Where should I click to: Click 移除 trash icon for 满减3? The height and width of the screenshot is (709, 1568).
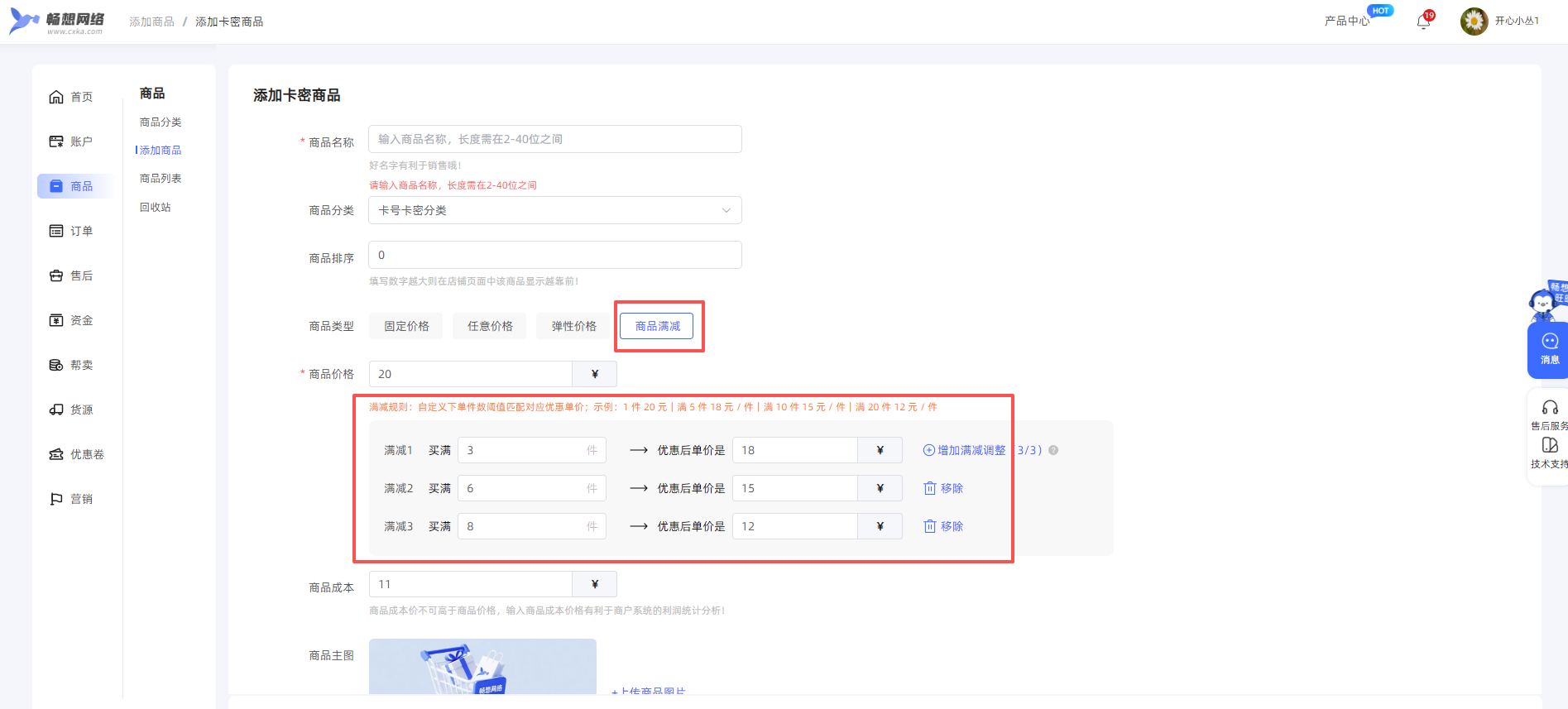click(929, 527)
